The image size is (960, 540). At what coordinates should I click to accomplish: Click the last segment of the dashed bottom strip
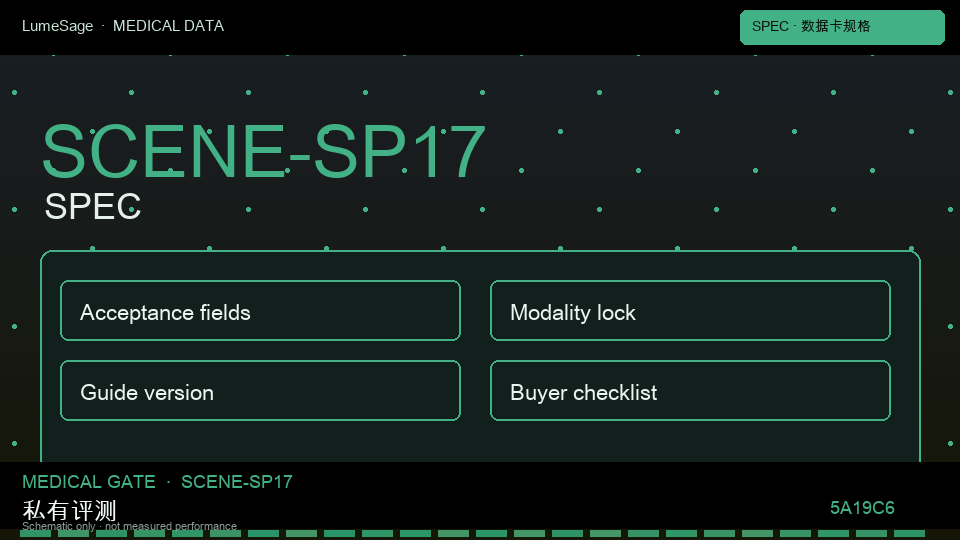click(x=909, y=534)
